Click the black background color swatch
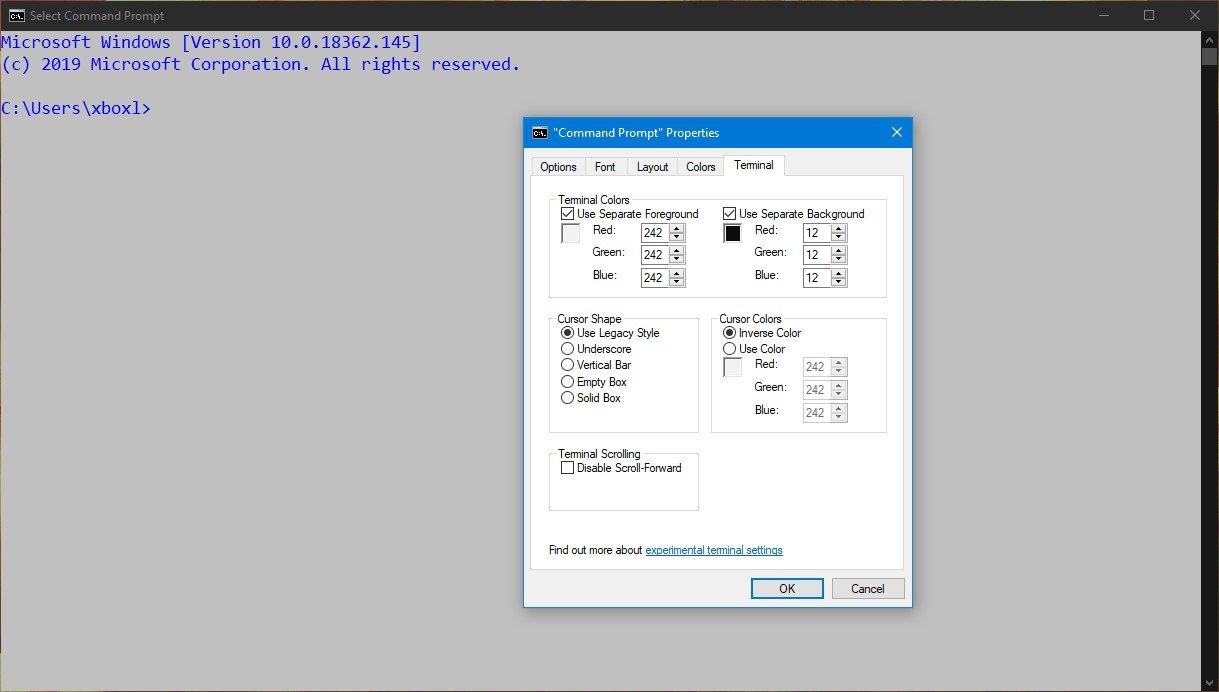The height and width of the screenshot is (692, 1219). click(x=733, y=233)
